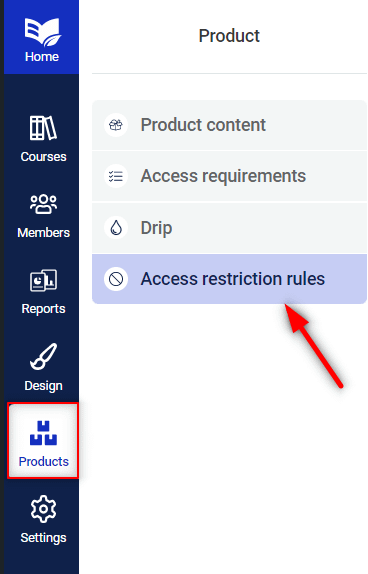Switch to the Access requirements tab
Image resolution: width=368 pixels, height=574 pixels.
pyautogui.click(x=229, y=176)
